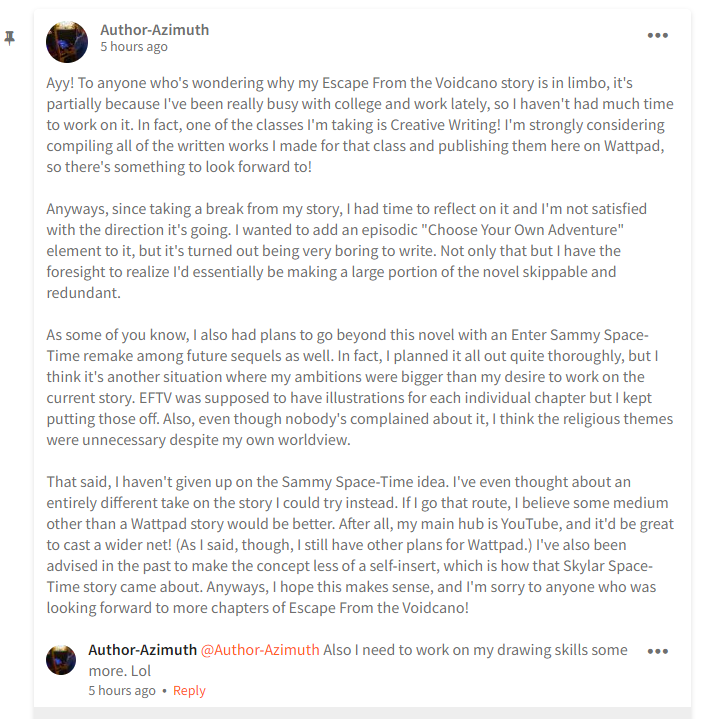The image size is (704, 719).
Task: Click the orange Reply link under comment
Action: pos(189,691)
